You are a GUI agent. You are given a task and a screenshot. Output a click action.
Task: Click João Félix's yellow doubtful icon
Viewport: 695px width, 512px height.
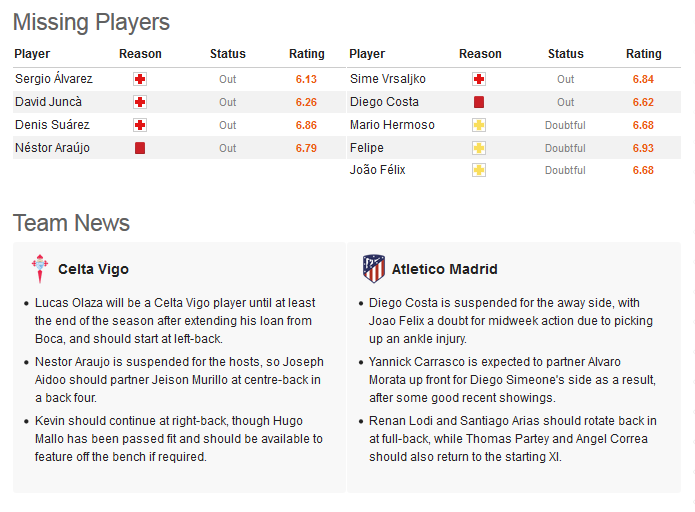[x=479, y=170]
